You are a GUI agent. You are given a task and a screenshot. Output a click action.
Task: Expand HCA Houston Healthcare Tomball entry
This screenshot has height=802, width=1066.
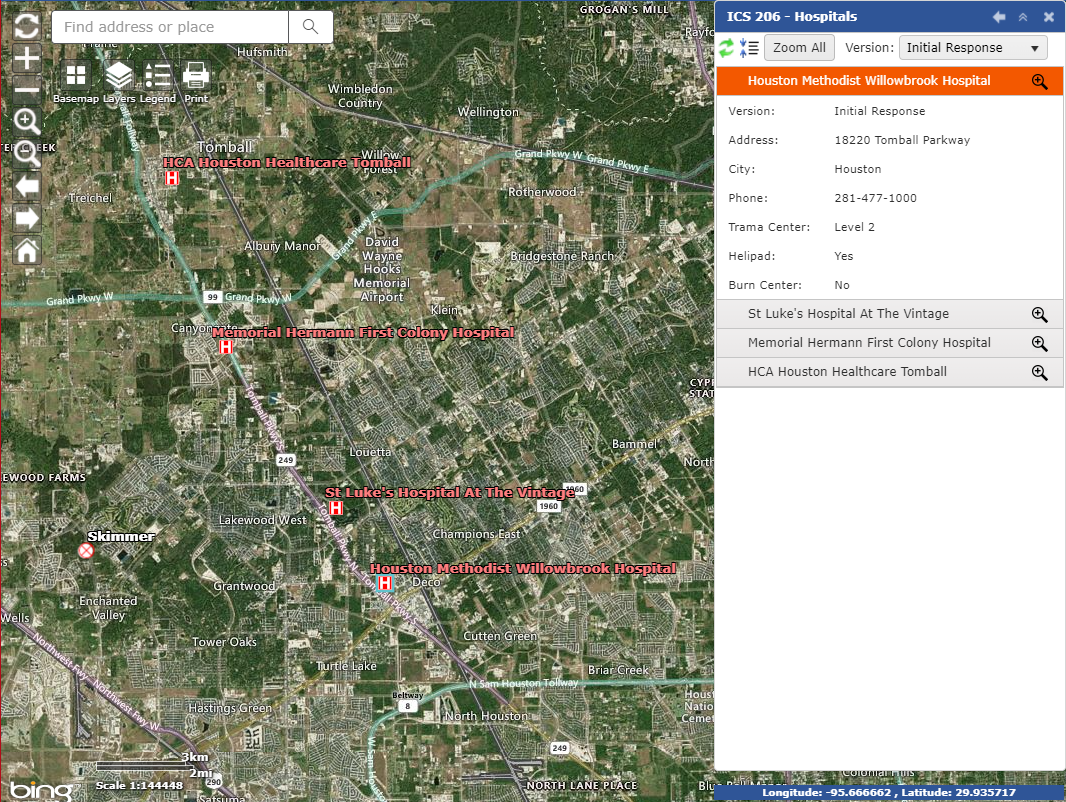click(846, 372)
